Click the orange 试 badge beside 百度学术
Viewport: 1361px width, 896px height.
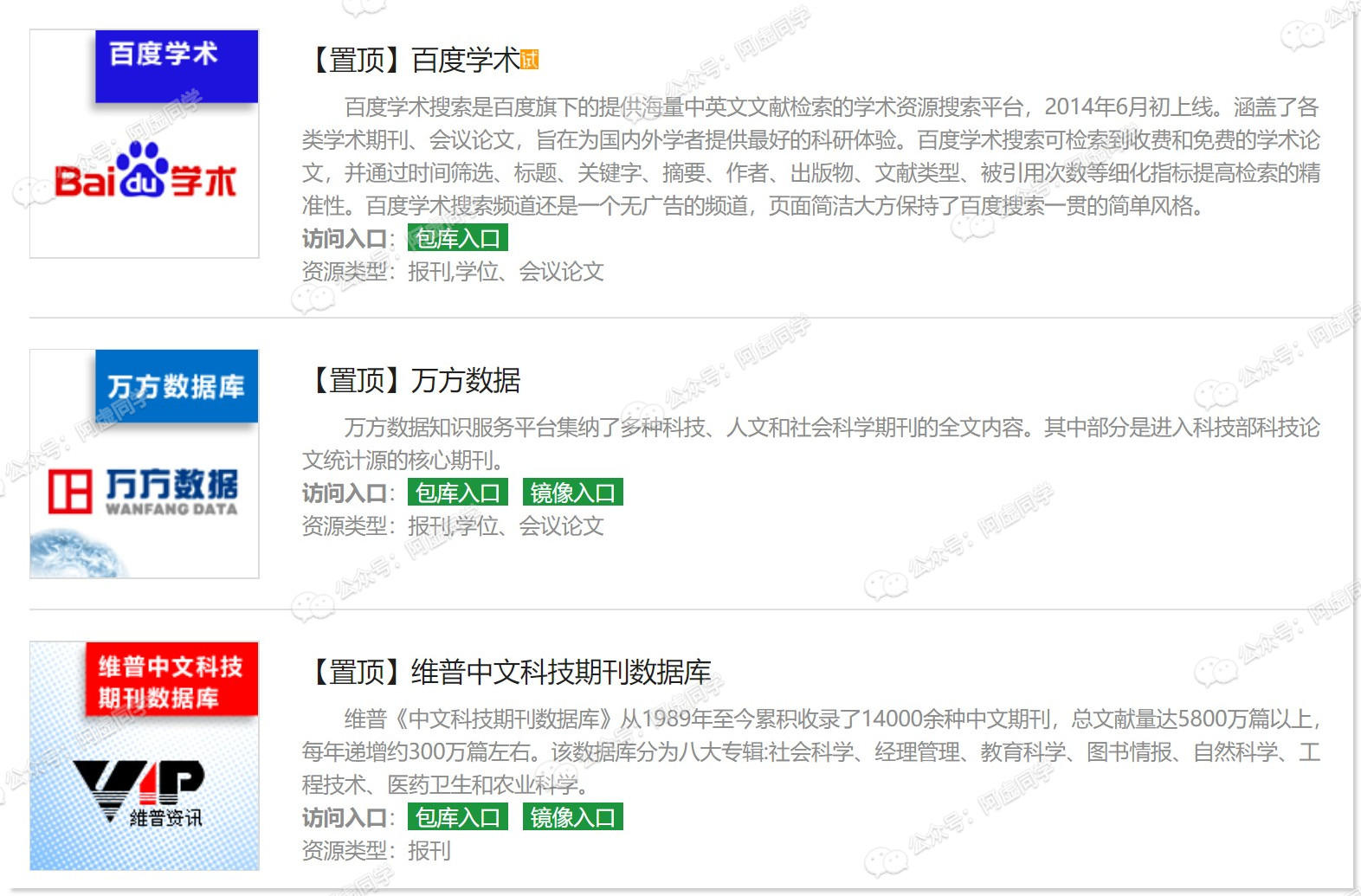pos(530,59)
